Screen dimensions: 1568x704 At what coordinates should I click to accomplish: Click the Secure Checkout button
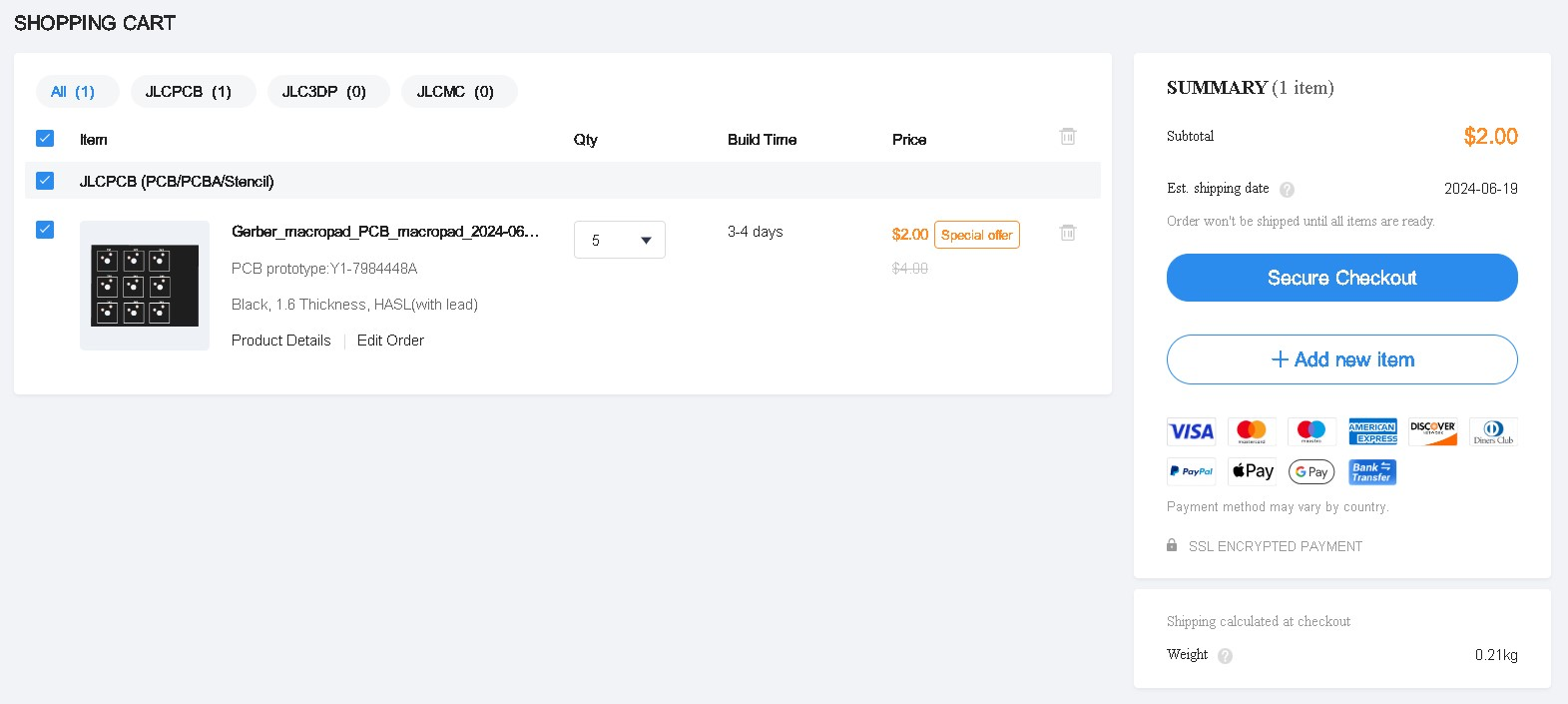(x=1342, y=278)
